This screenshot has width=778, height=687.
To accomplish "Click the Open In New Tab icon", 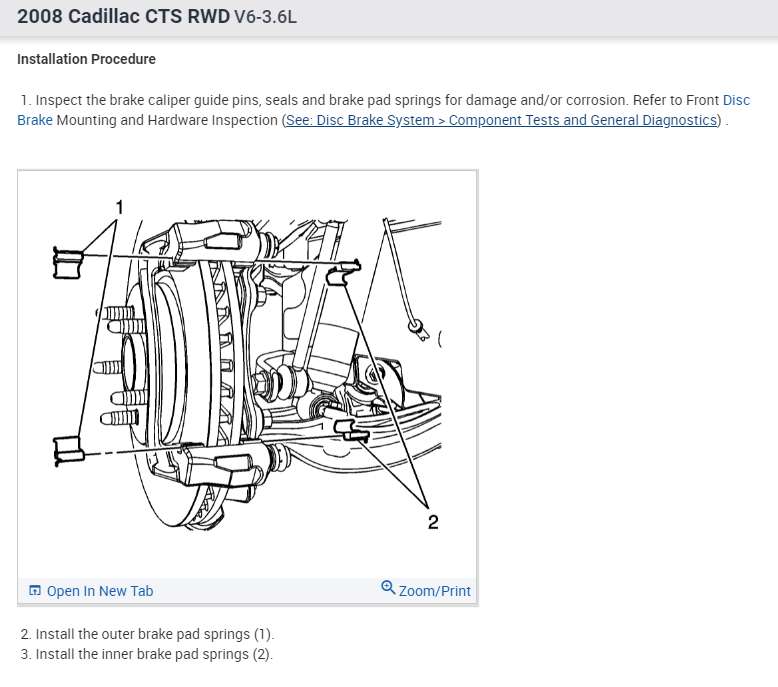I will pos(35,590).
